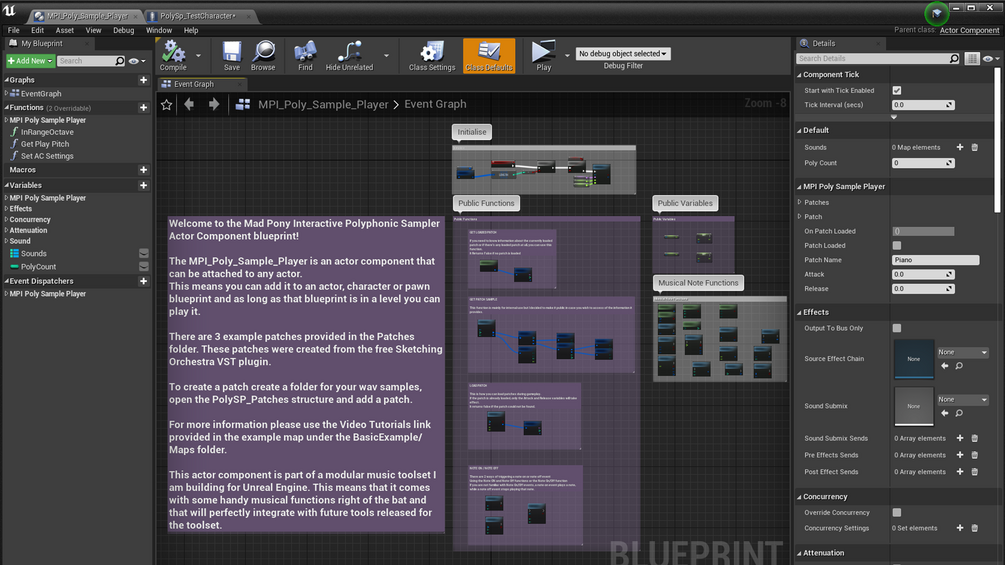This screenshot has height=565, width=1005.
Task: Click Source Effect Chain thumbnail
Action: pyautogui.click(x=914, y=359)
